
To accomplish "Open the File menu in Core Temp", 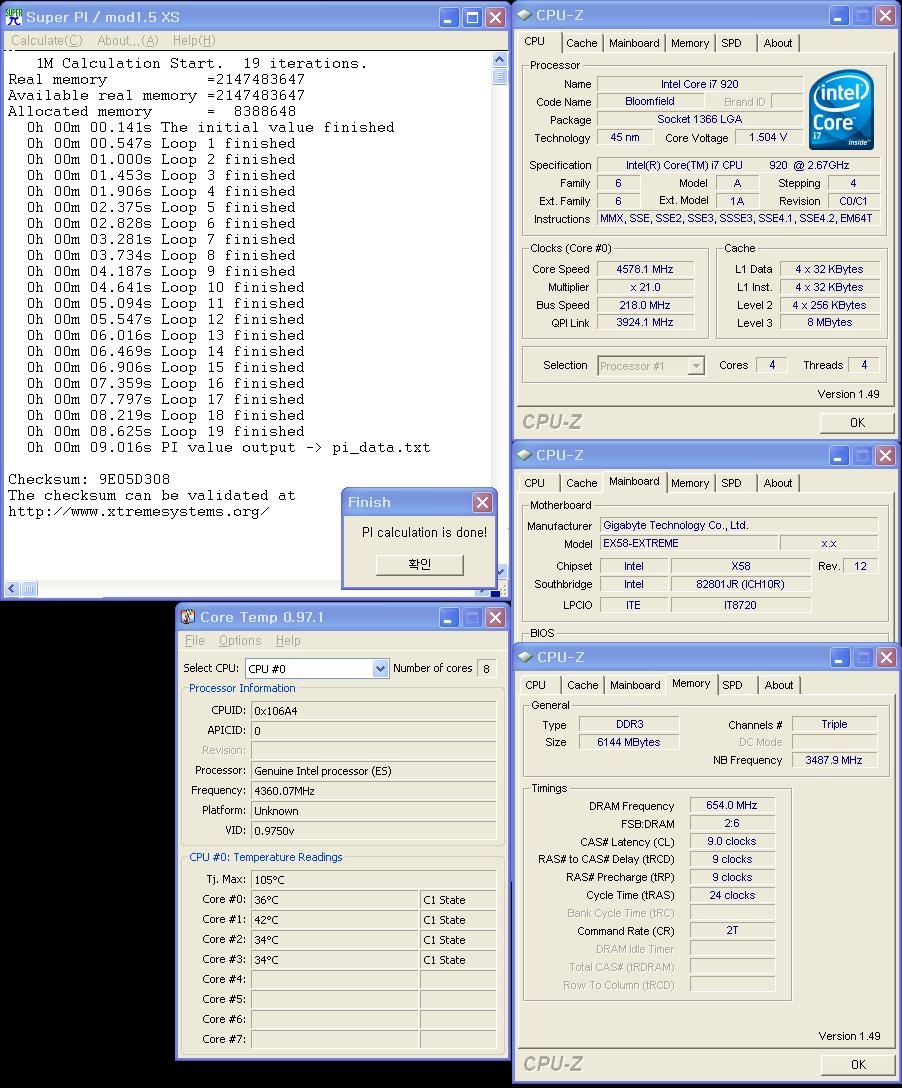I will pos(194,640).
